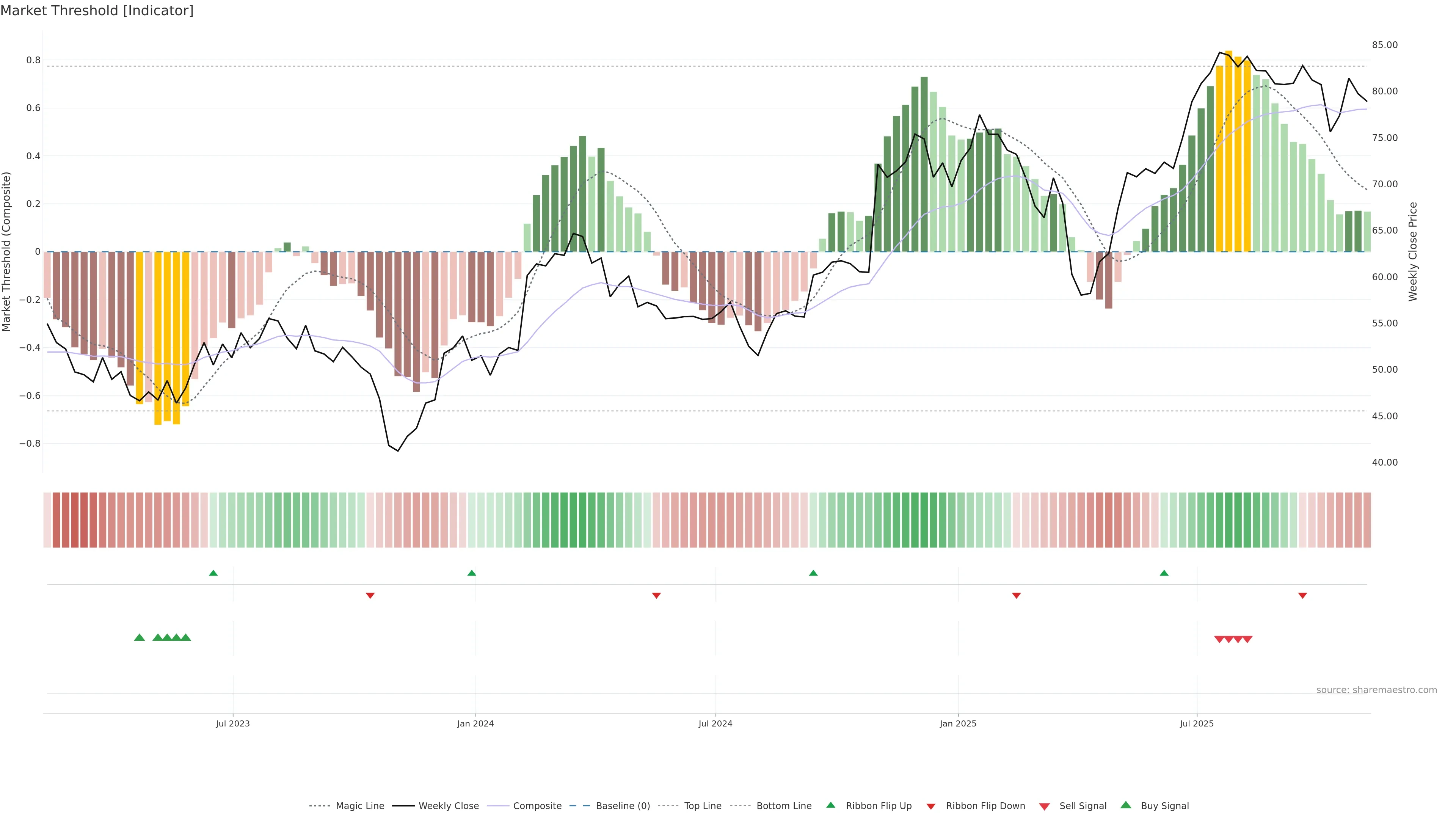Click the first green buy signal marker
The height and width of the screenshot is (819, 1456).
(140, 637)
